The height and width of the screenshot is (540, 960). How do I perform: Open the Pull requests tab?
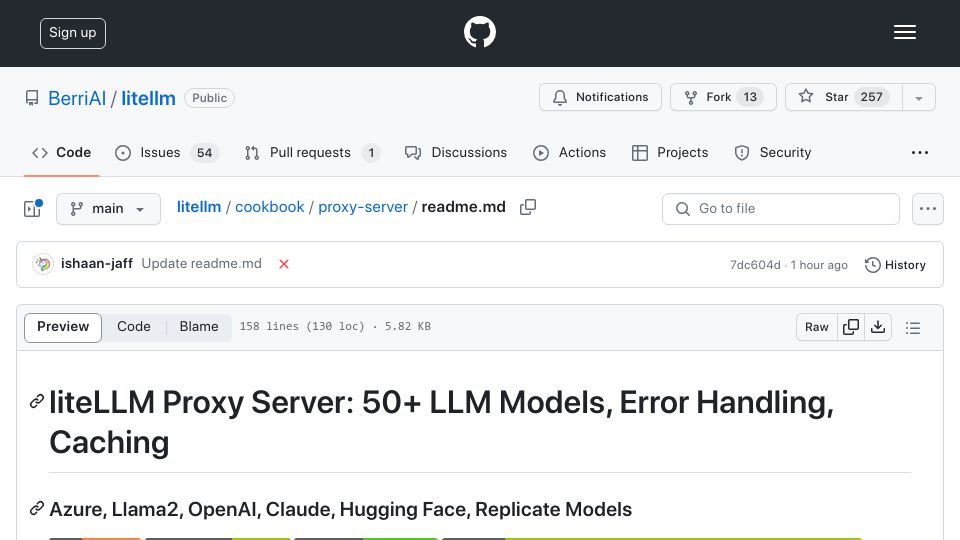pyautogui.click(x=312, y=152)
